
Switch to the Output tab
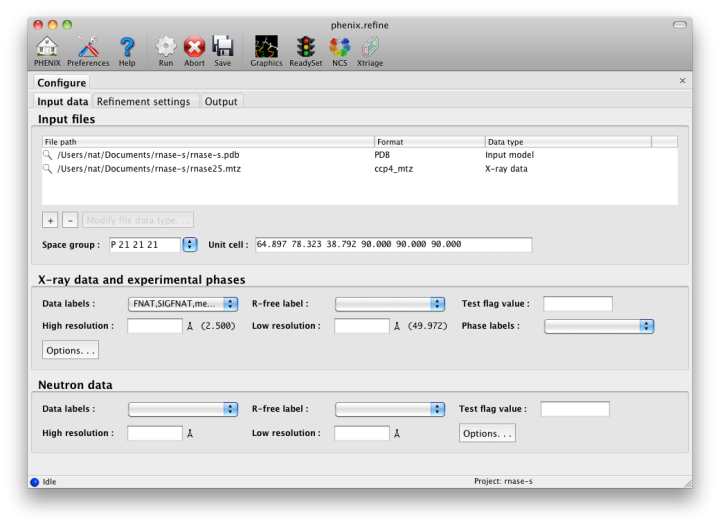221,101
